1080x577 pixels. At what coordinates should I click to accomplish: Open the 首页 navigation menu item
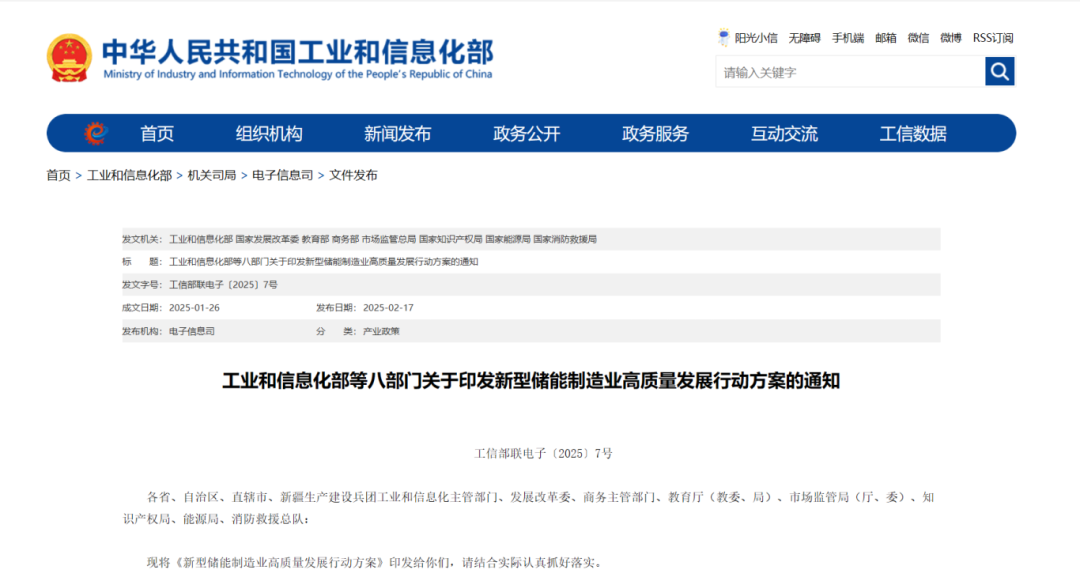pos(157,134)
